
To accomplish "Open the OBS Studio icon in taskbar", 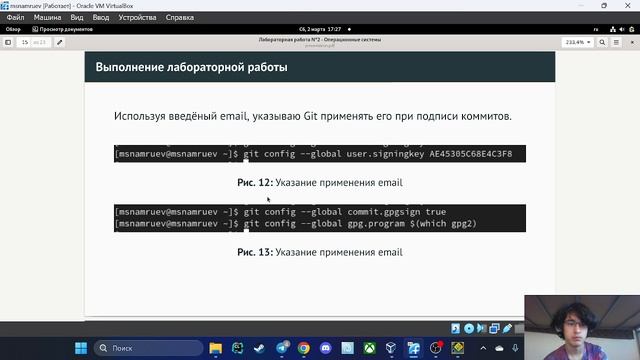I will click(436, 348).
